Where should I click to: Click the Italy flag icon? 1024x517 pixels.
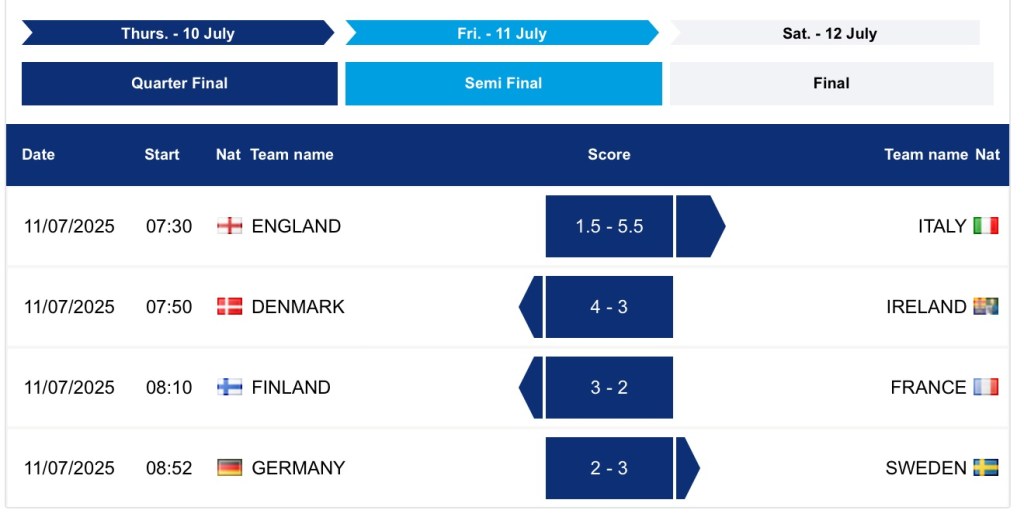[x=986, y=226]
